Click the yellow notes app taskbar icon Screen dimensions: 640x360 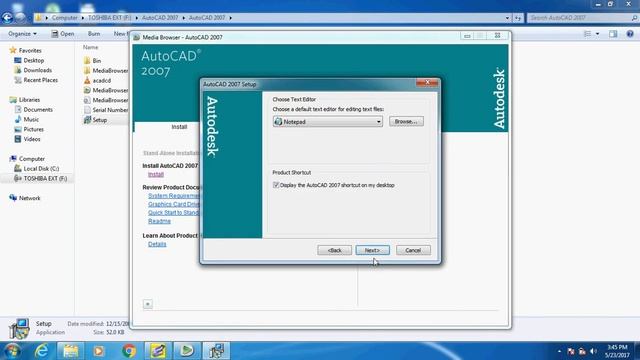click(x=158, y=351)
